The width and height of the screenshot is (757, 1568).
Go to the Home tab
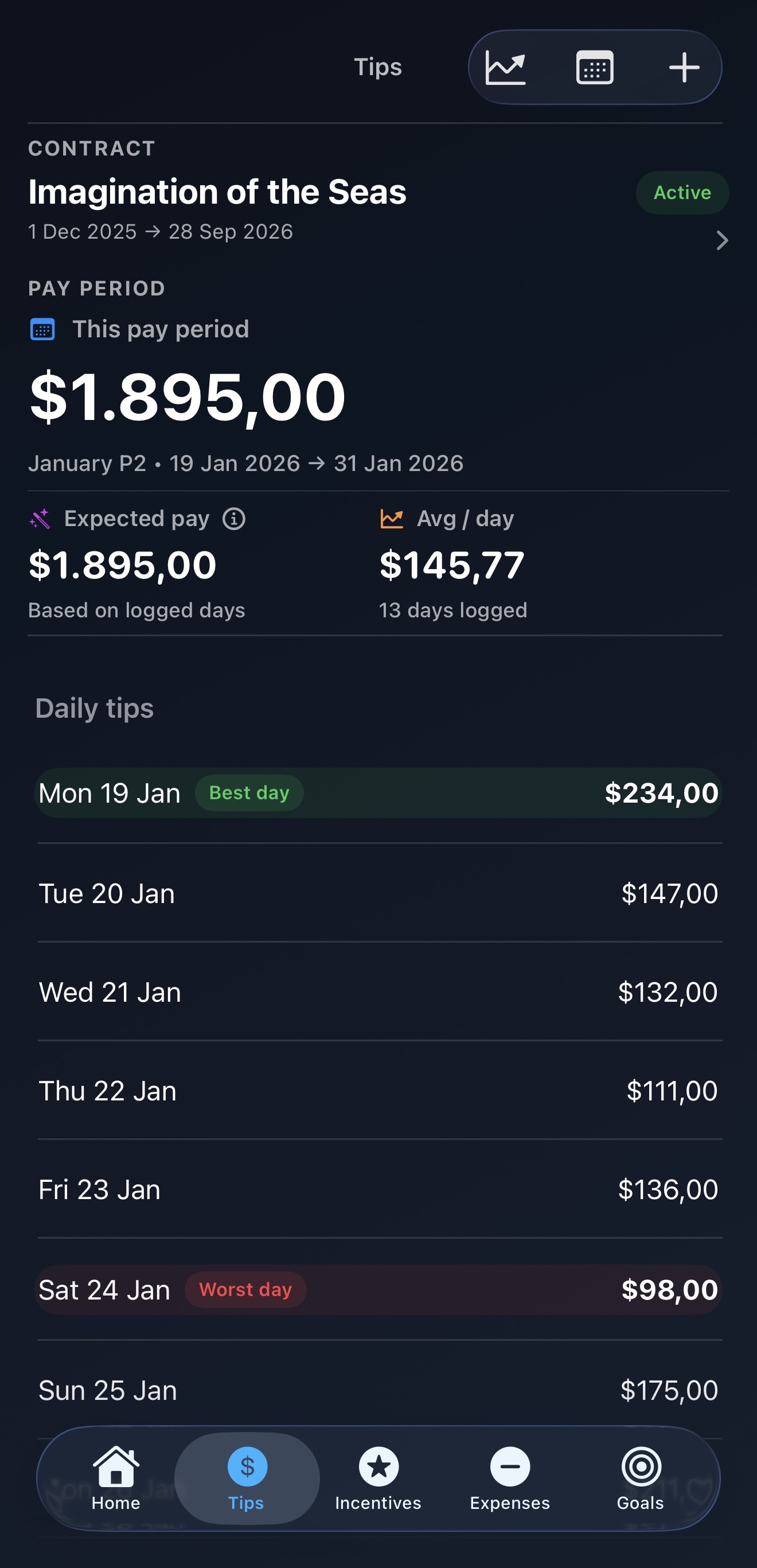[116, 1478]
